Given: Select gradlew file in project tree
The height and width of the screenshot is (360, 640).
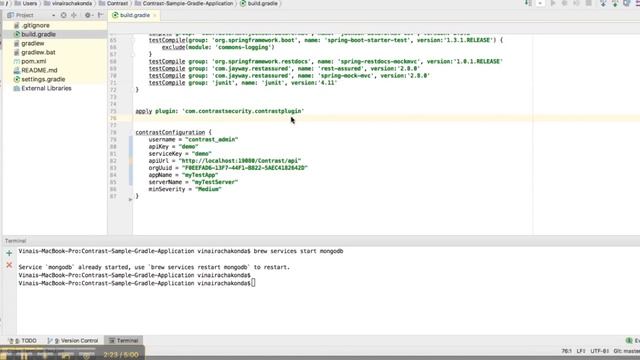Looking at the screenshot, I should (33, 43).
